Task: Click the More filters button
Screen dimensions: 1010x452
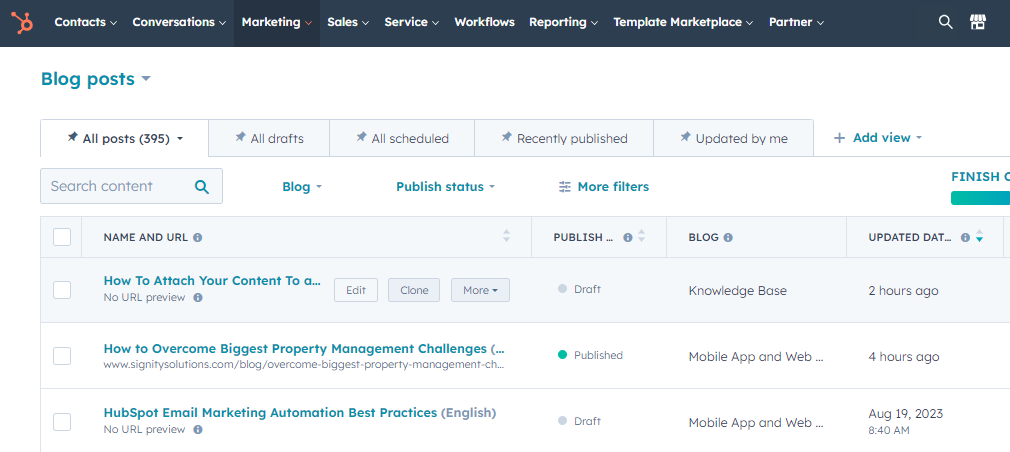Action: point(604,187)
